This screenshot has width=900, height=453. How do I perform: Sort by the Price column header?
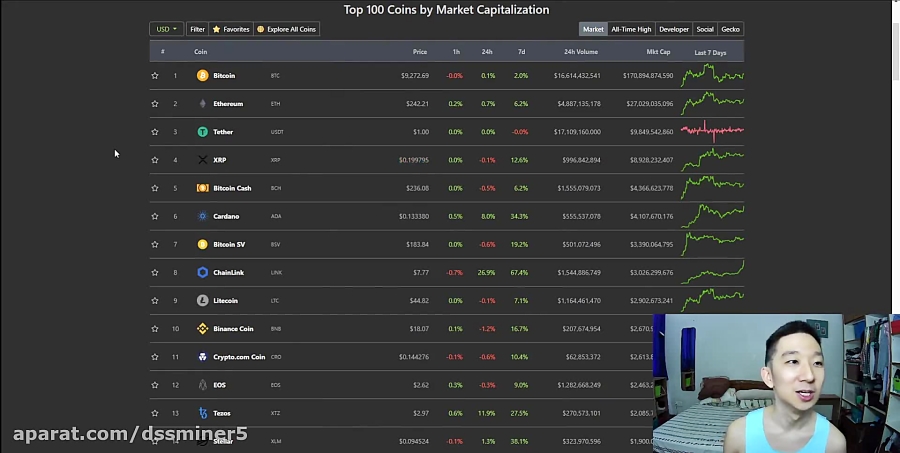pyautogui.click(x=420, y=52)
